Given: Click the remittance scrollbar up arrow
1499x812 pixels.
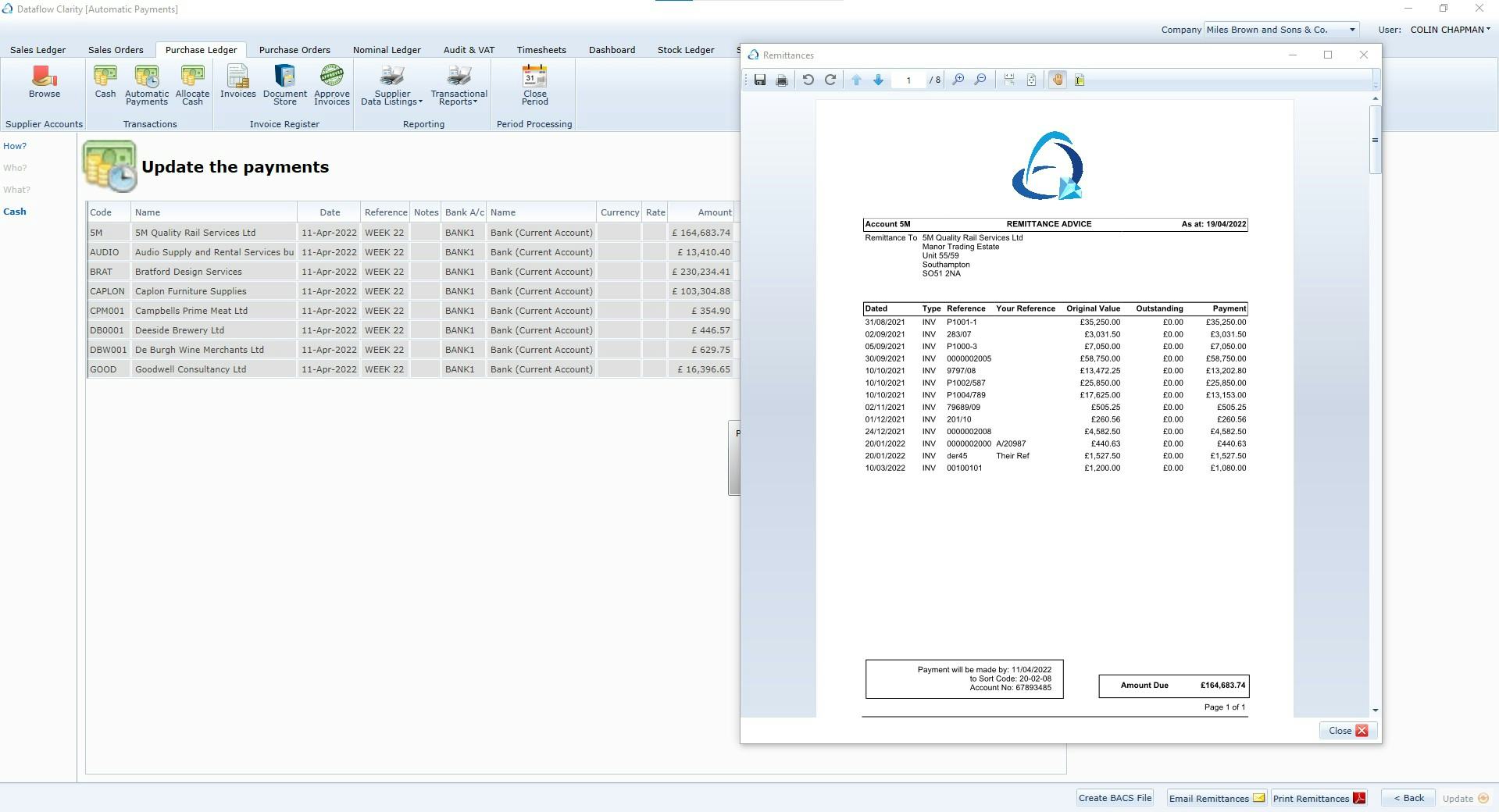Looking at the screenshot, I should (1375, 98).
